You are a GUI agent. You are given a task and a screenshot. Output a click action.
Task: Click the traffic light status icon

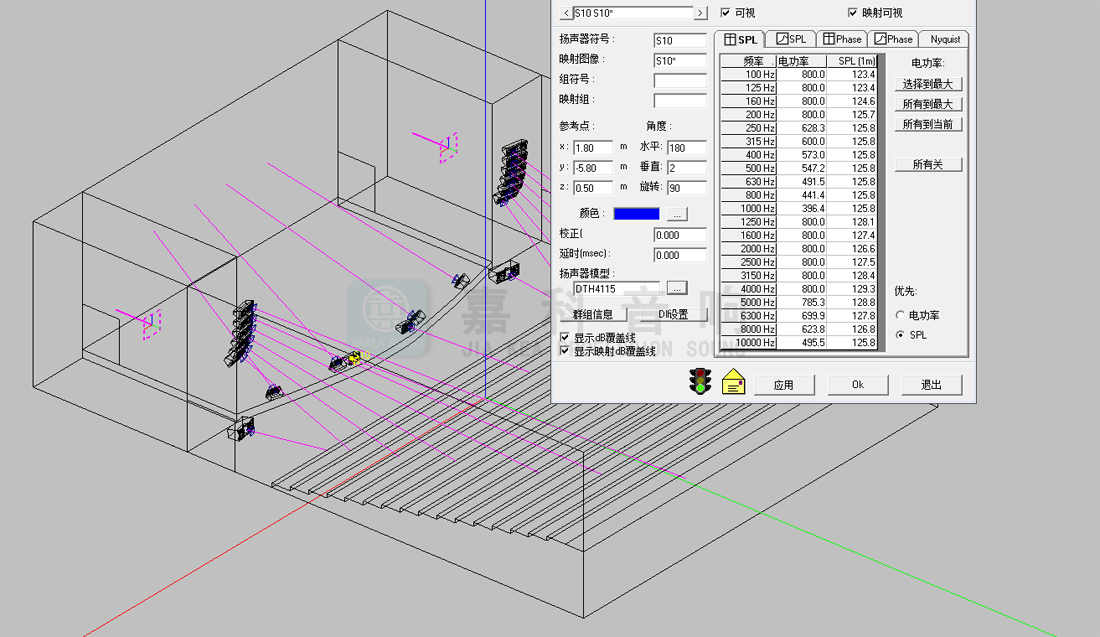click(x=702, y=382)
